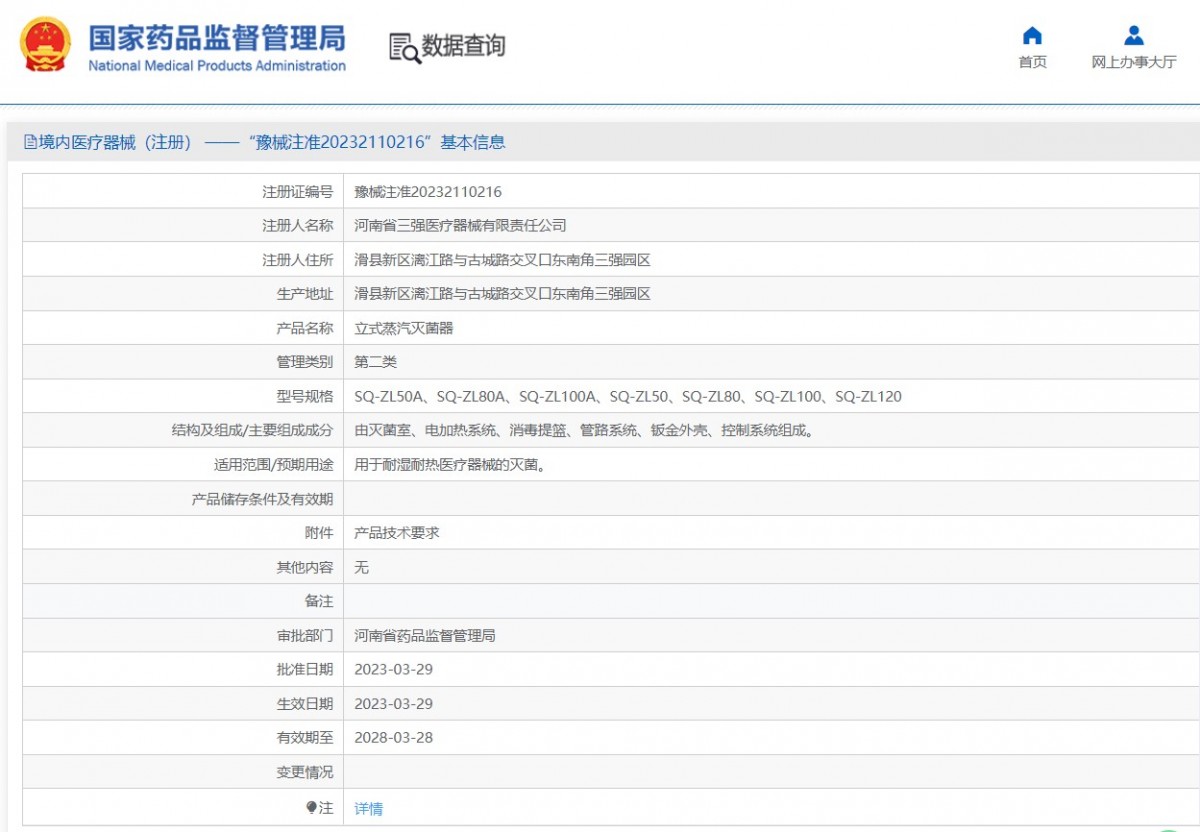Viewport: 1200px width, 832px height.
Task: Click expiry date 2028-03-28
Action: pyautogui.click(x=394, y=738)
